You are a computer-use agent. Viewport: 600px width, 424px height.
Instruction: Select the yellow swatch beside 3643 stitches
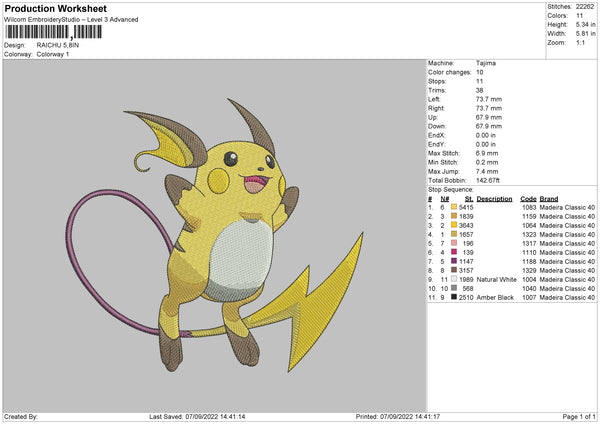click(454, 225)
